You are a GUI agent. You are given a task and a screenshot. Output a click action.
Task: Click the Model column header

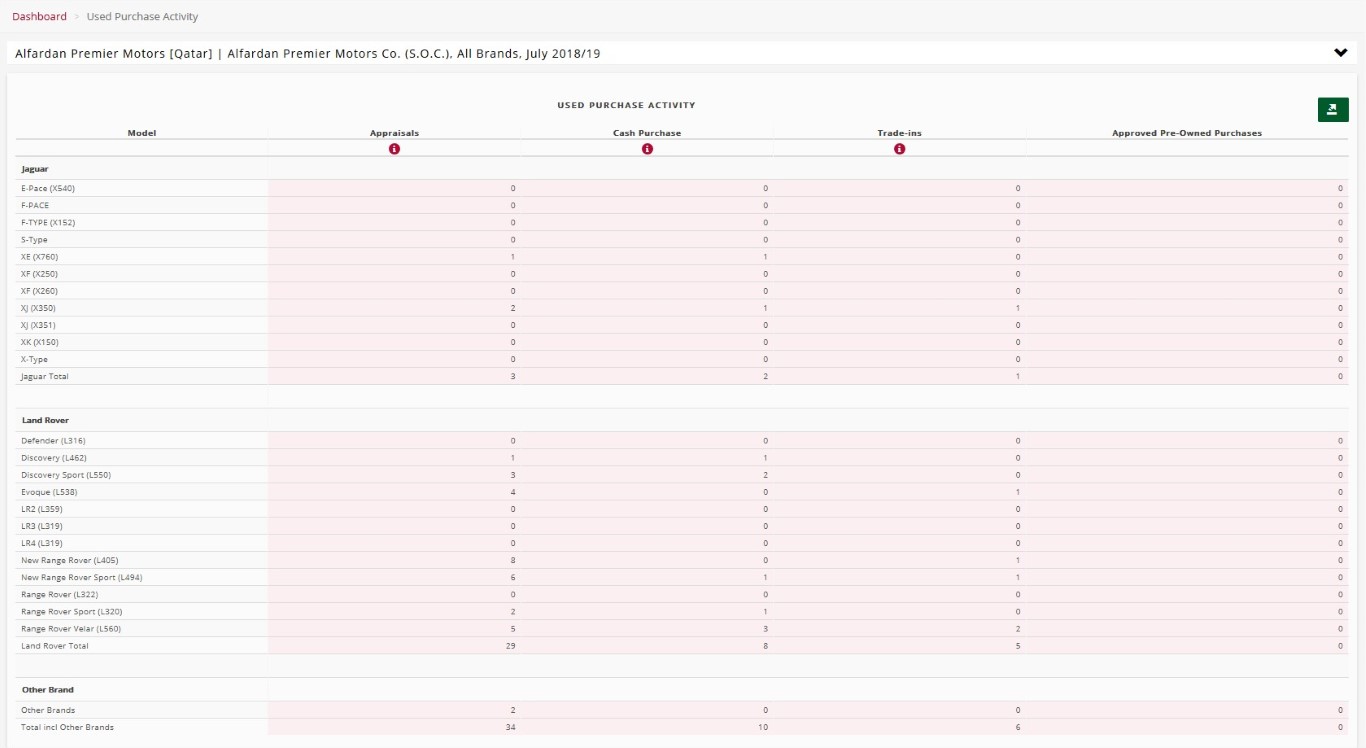[x=141, y=133]
